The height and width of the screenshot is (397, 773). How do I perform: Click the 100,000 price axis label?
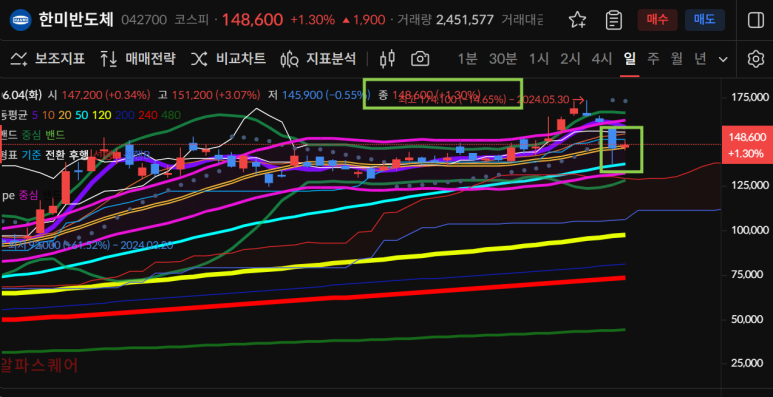pos(750,230)
